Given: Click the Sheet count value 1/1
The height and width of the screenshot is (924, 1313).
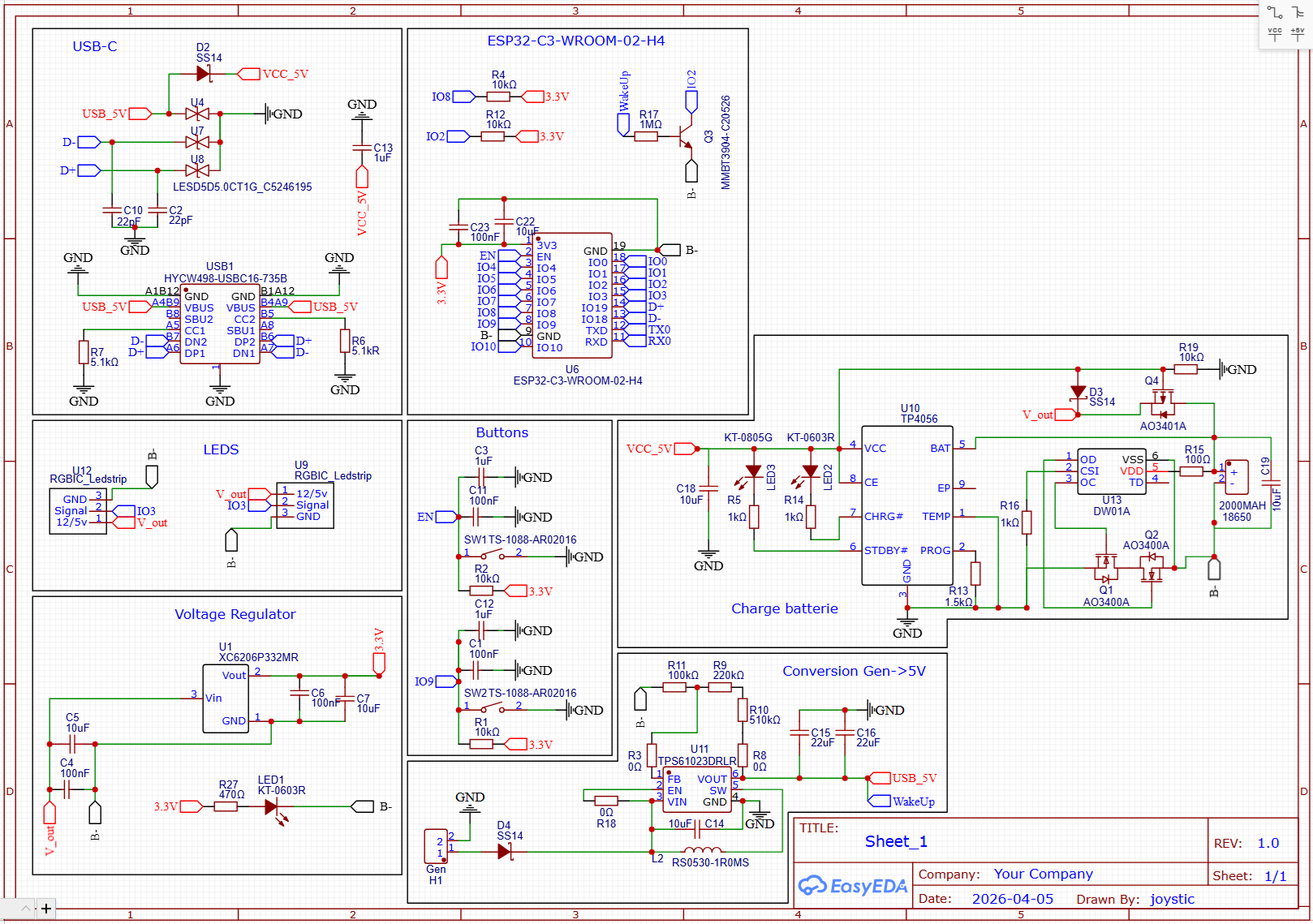Looking at the screenshot, I should click(x=1276, y=876).
